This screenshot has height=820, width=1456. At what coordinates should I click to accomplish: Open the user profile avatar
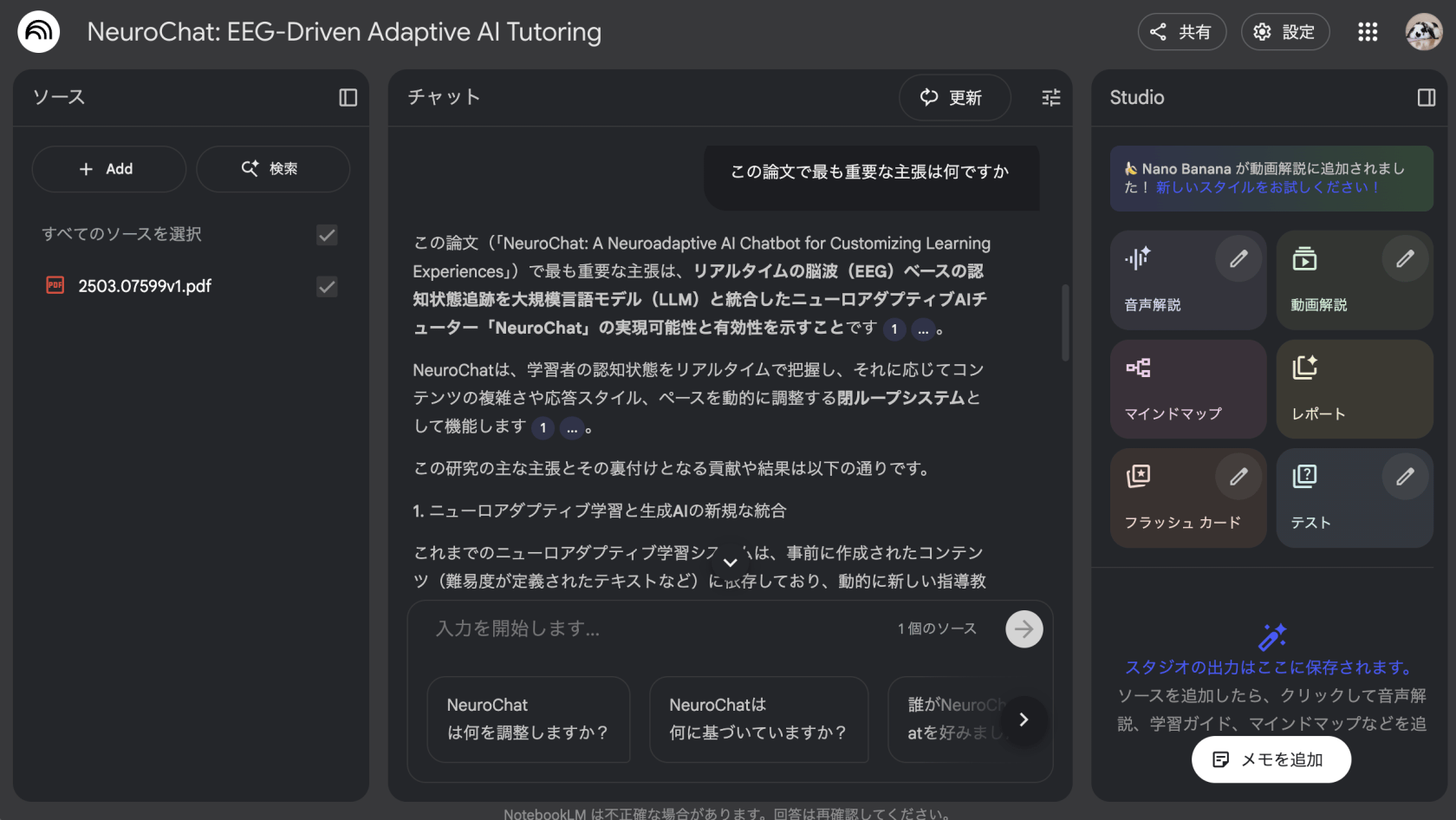point(1422,32)
